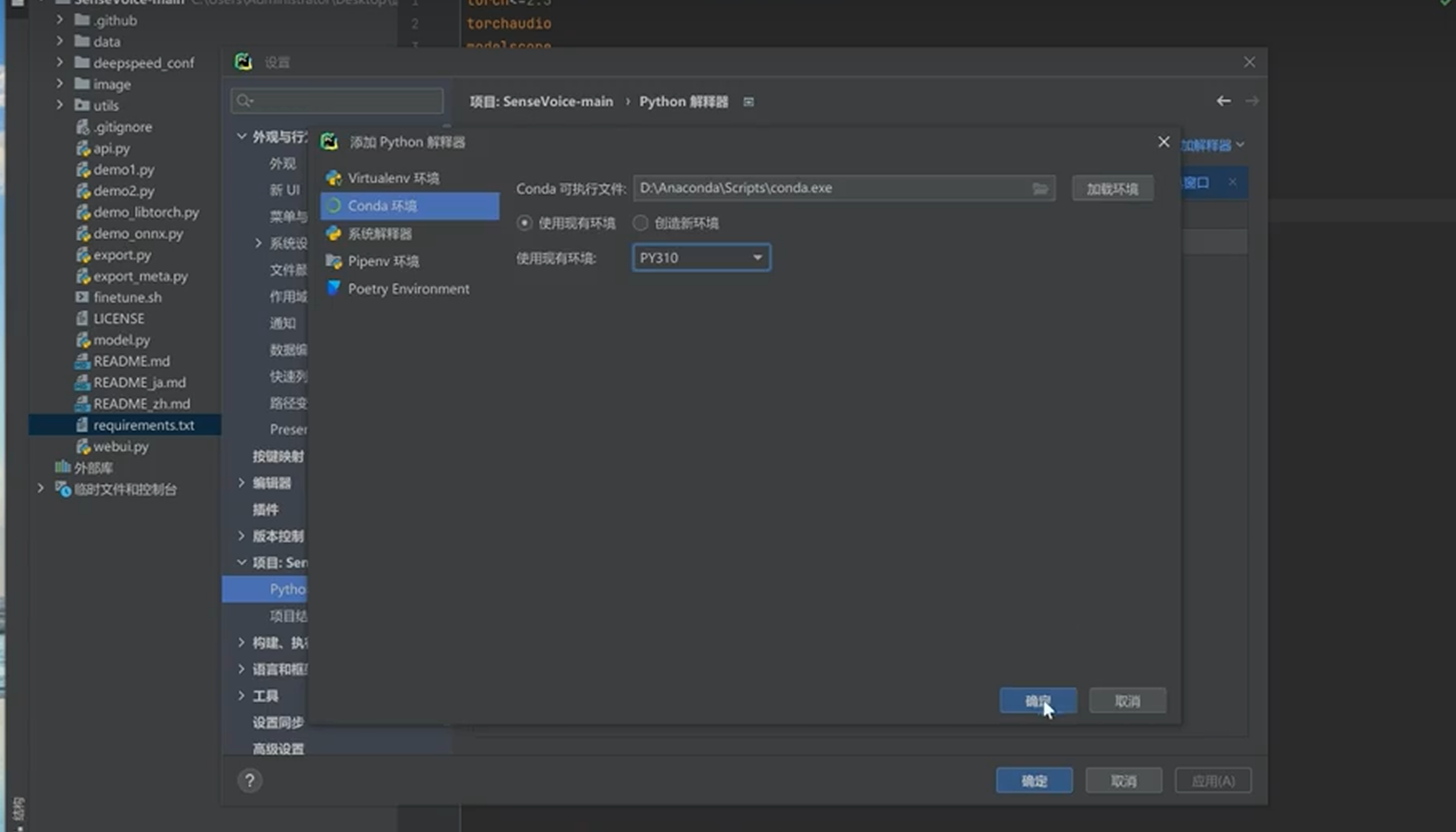The width and height of the screenshot is (1456, 832).
Task: Expand the deepspeed_conf folder
Action: tap(60, 62)
